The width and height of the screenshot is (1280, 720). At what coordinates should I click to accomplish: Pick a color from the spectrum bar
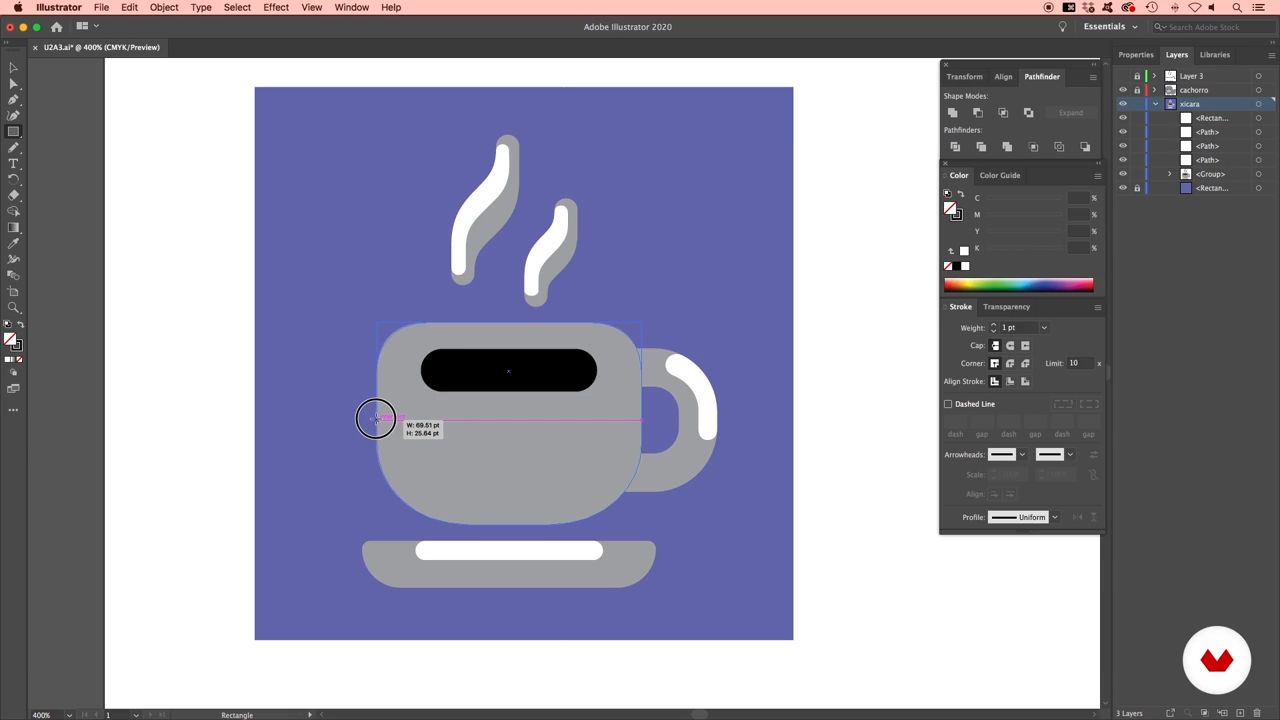click(x=1018, y=285)
